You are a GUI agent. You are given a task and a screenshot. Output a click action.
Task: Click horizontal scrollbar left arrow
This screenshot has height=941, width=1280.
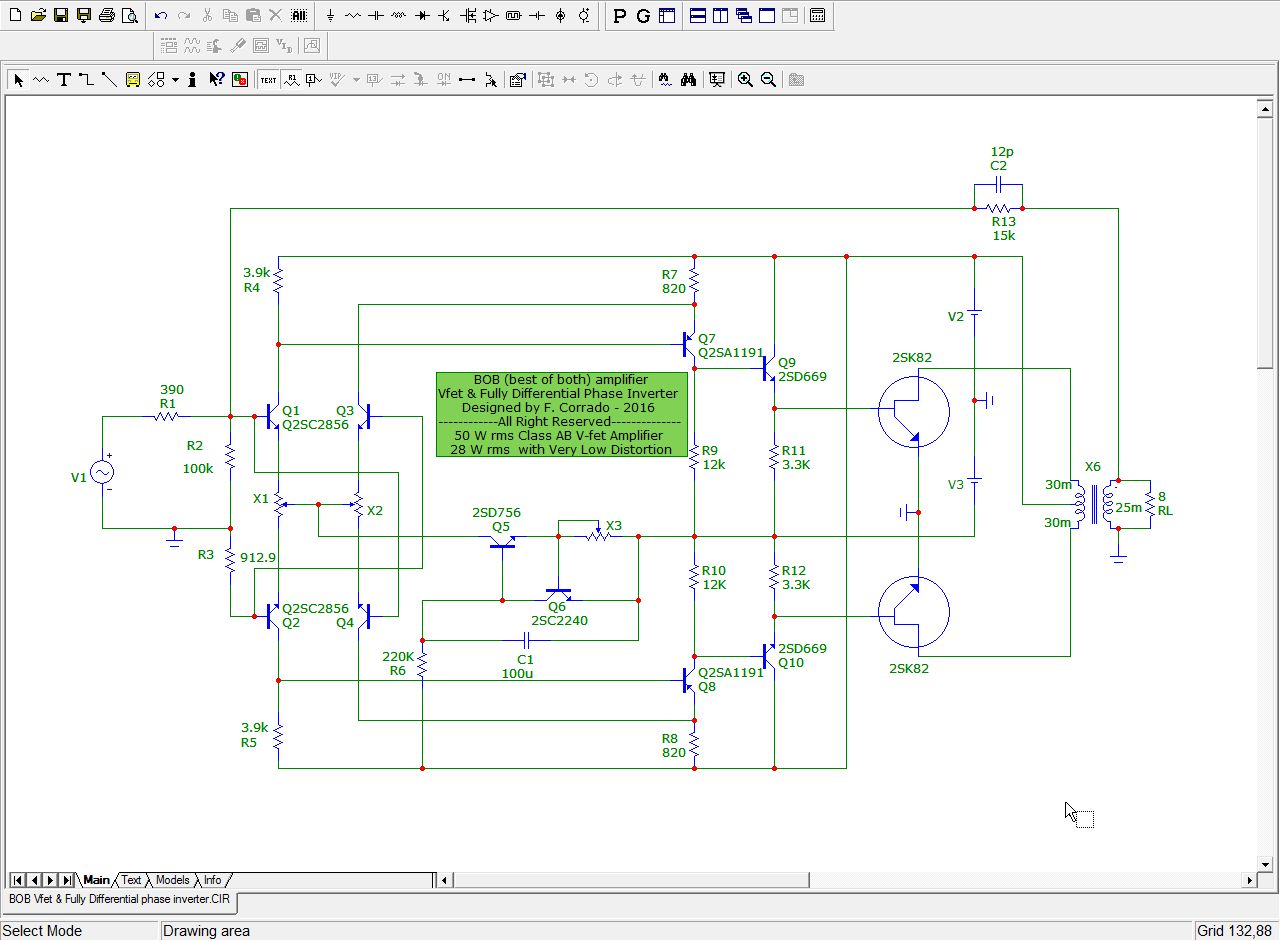coord(446,880)
